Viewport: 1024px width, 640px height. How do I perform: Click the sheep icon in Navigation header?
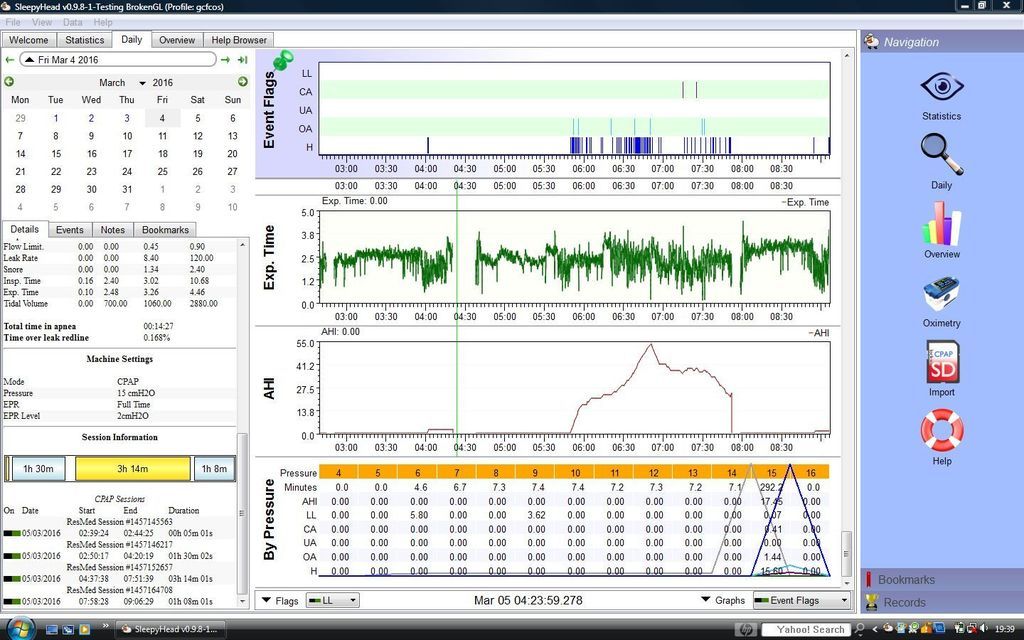(x=871, y=42)
